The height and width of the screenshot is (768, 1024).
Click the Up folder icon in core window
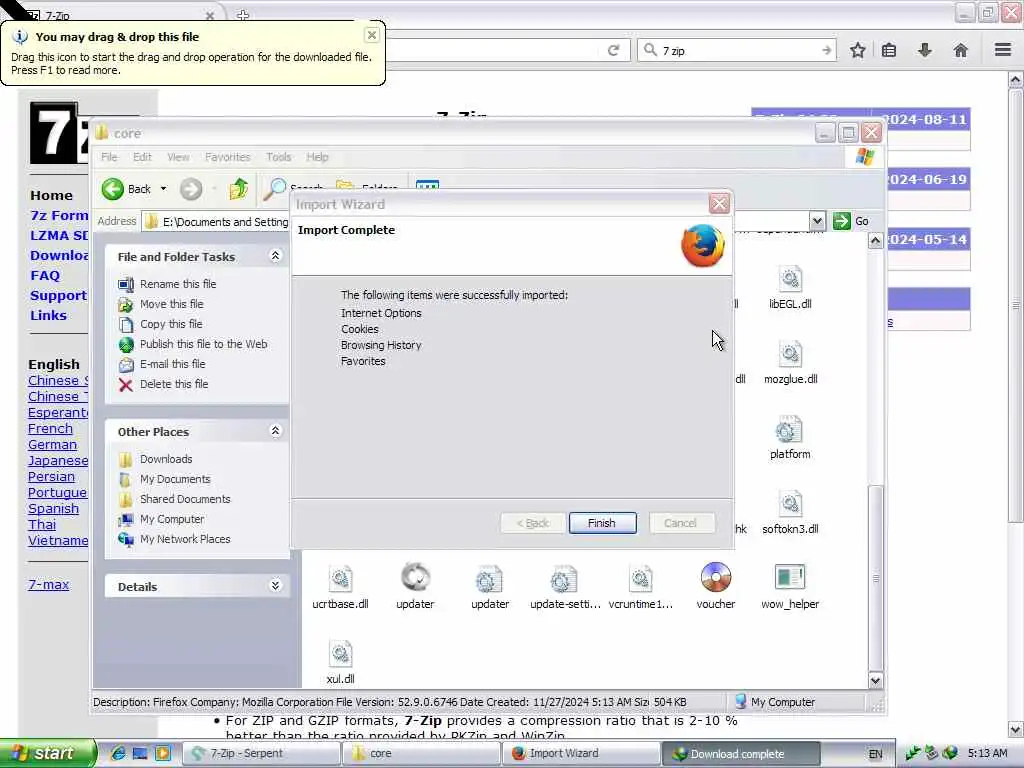coord(238,189)
